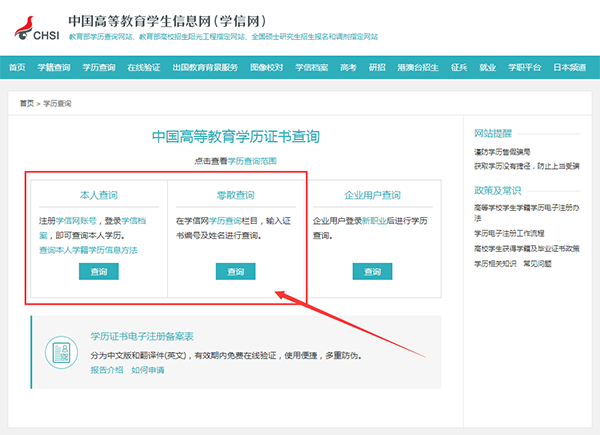Click 查询 button under 零散查询
The height and width of the screenshot is (435, 600).
click(235, 272)
